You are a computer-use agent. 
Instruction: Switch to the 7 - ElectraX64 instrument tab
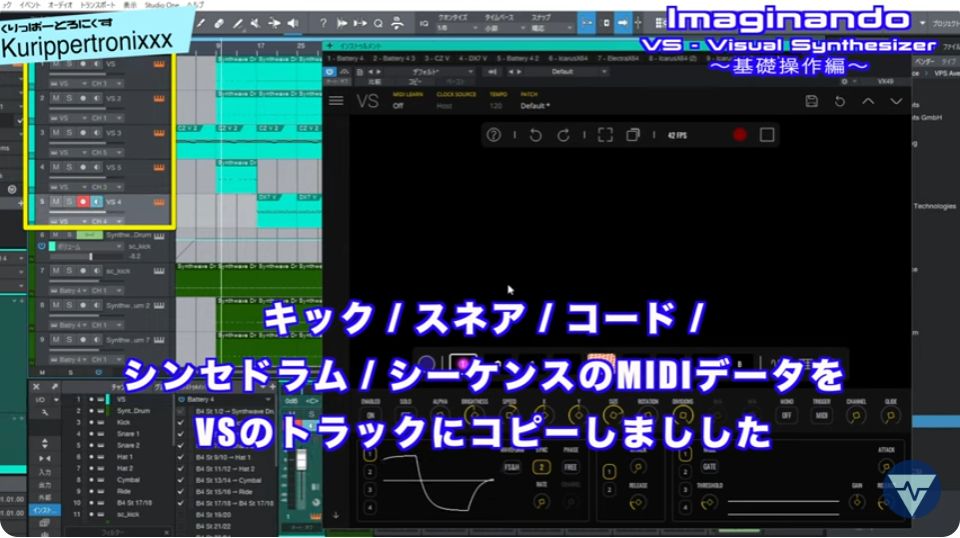pos(618,59)
